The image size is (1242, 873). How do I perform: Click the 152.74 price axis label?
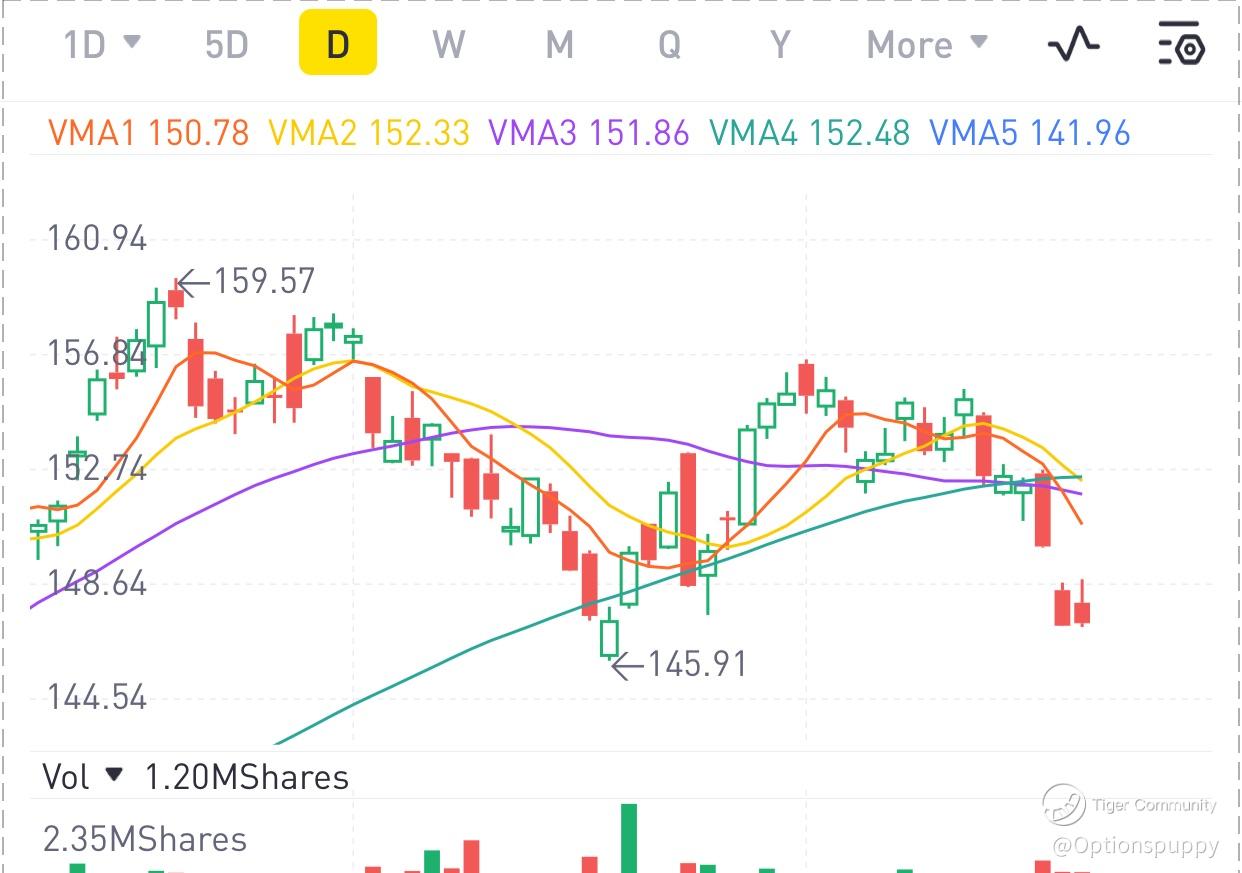97,468
